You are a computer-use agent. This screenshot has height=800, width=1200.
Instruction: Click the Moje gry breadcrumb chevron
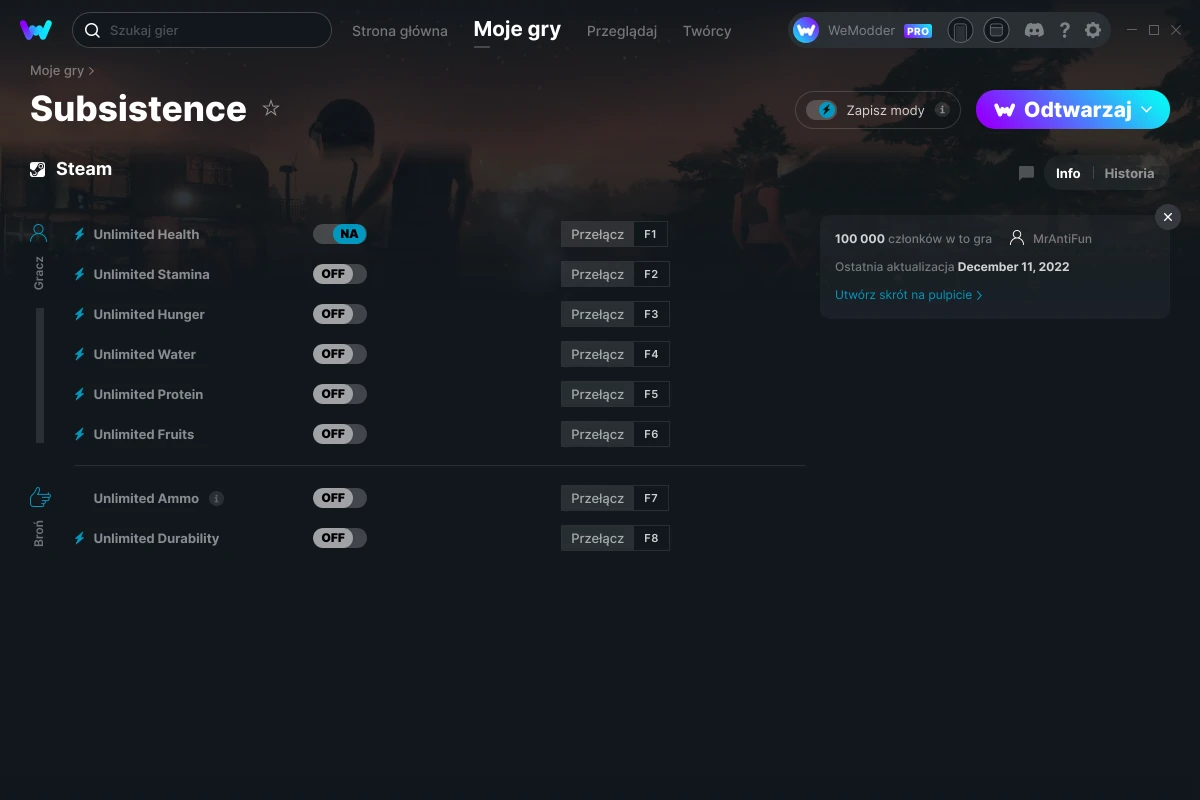tap(91, 71)
